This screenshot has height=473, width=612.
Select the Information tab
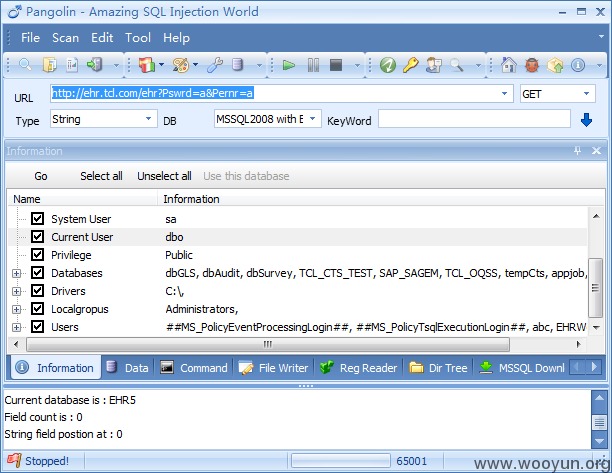point(55,368)
